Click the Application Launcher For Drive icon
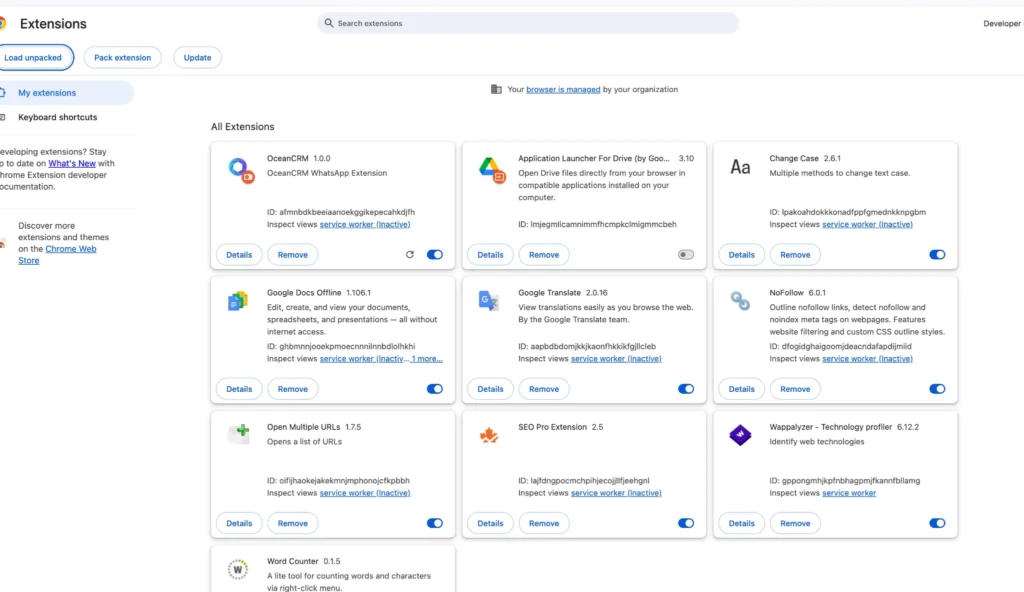The height and width of the screenshot is (592, 1024). 491,170
